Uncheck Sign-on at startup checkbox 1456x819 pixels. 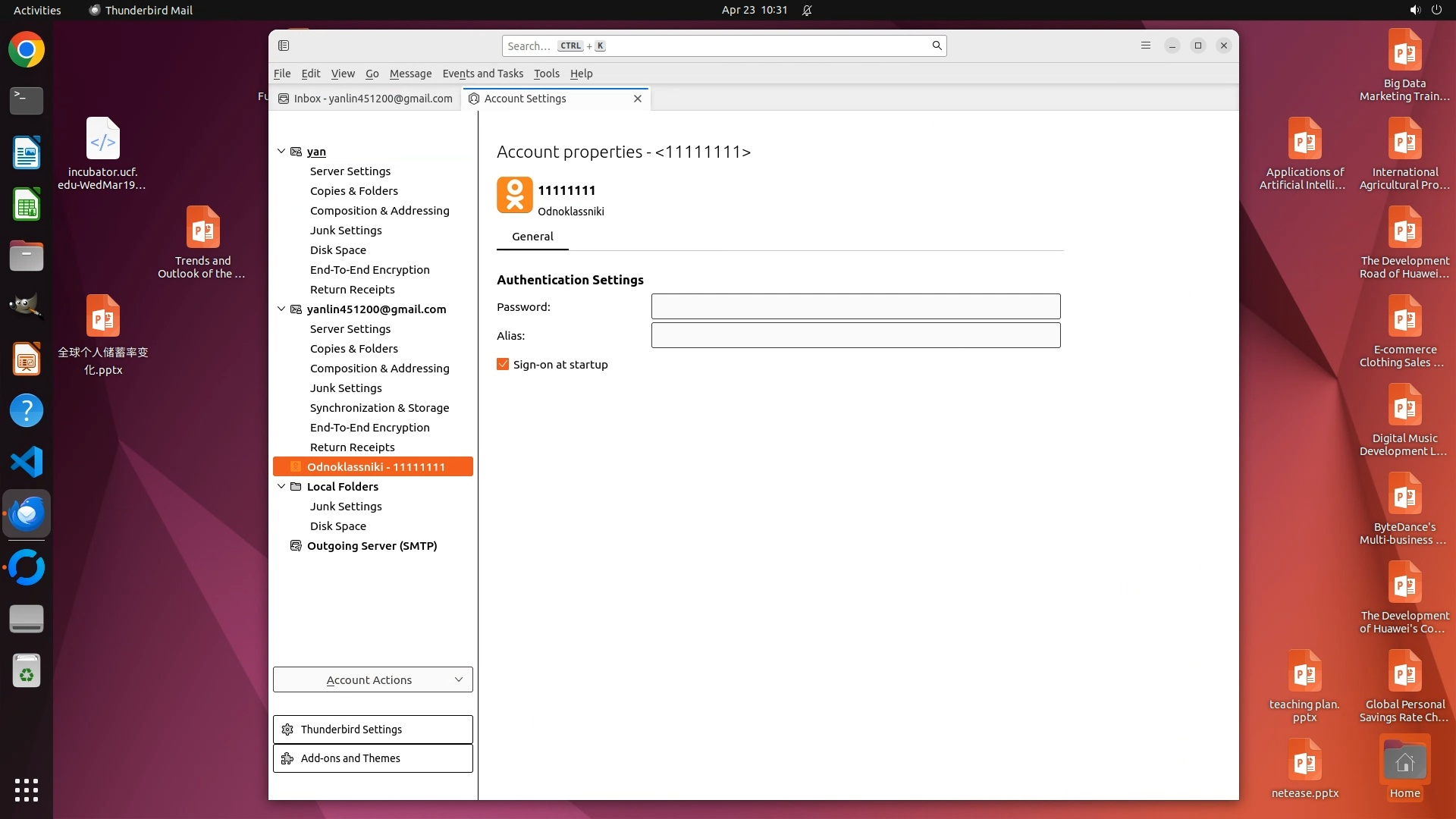pos(503,365)
